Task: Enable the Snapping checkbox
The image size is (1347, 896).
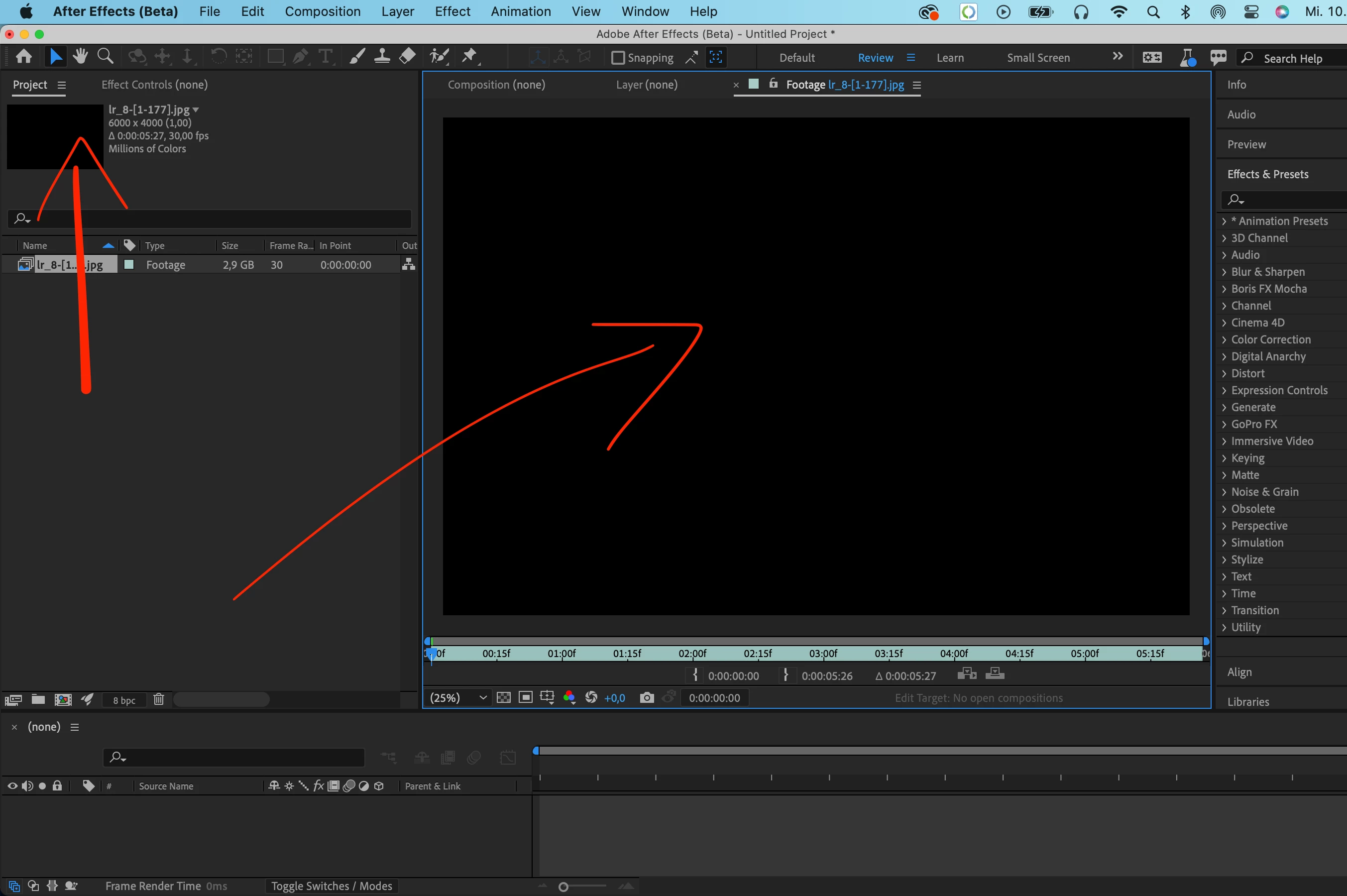Action: click(x=618, y=58)
